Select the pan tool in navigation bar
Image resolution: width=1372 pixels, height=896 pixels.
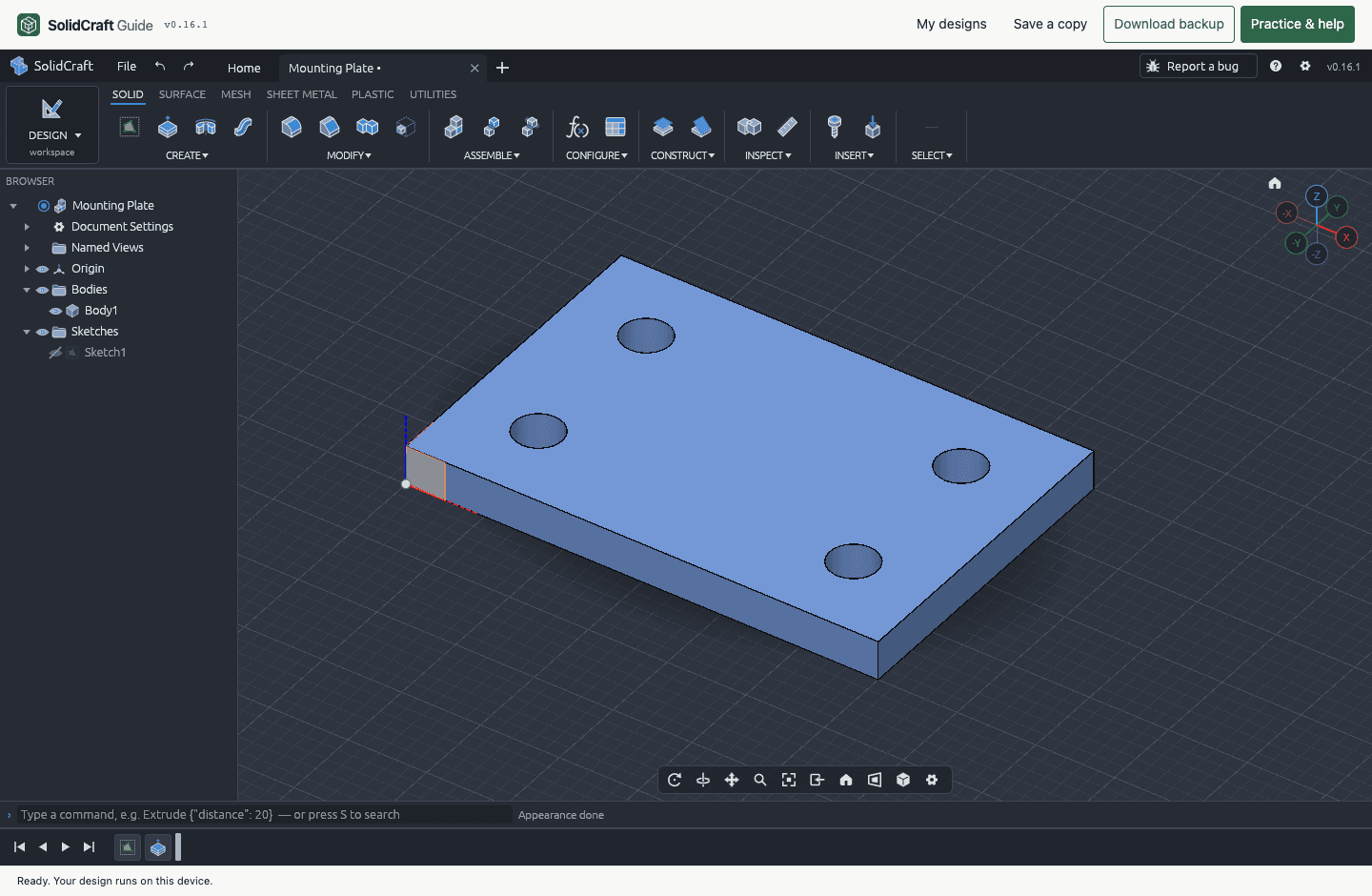pyautogui.click(x=732, y=780)
